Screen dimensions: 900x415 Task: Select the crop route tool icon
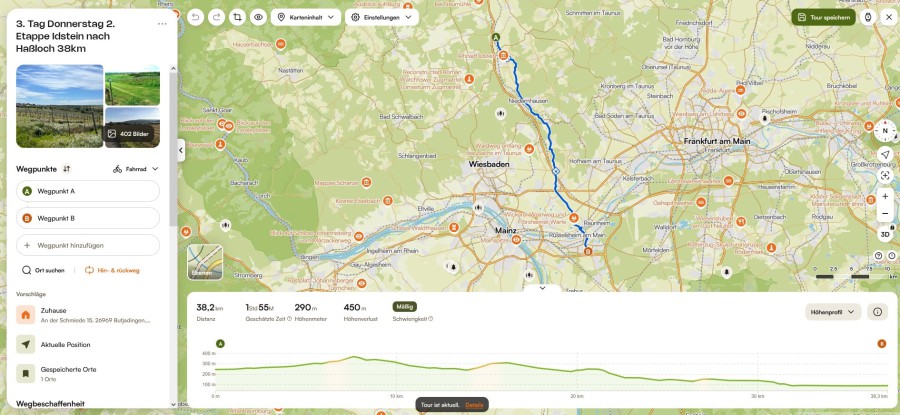[237, 17]
